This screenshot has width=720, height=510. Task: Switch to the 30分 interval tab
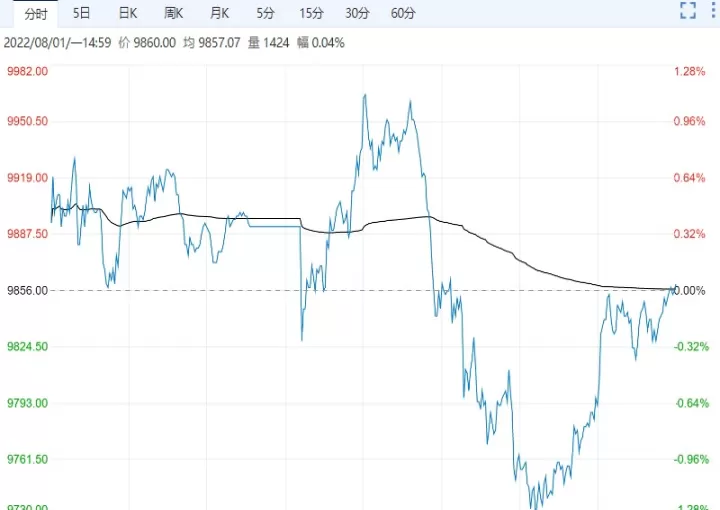(357, 13)
